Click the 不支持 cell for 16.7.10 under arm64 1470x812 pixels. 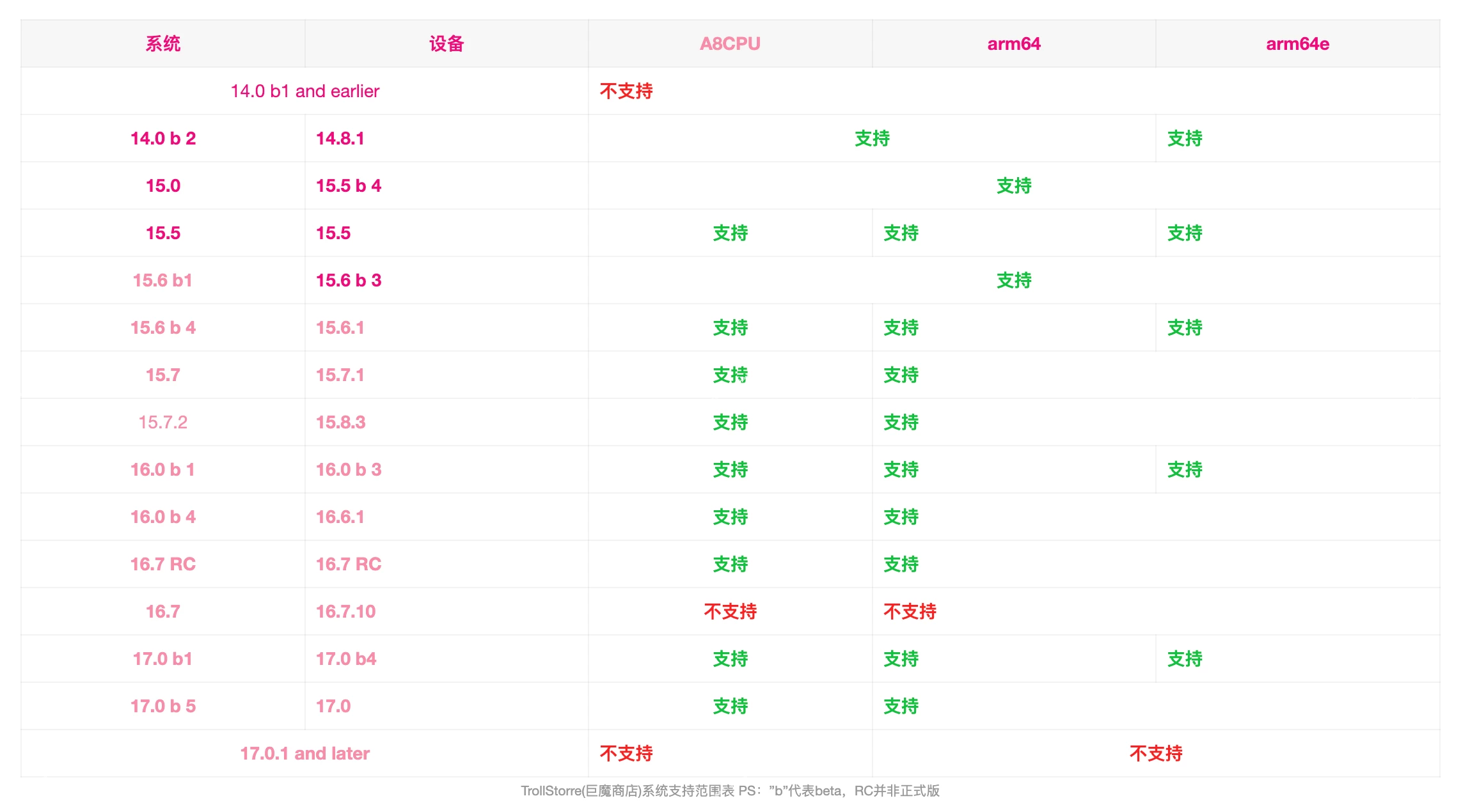[x=909, y=611]
